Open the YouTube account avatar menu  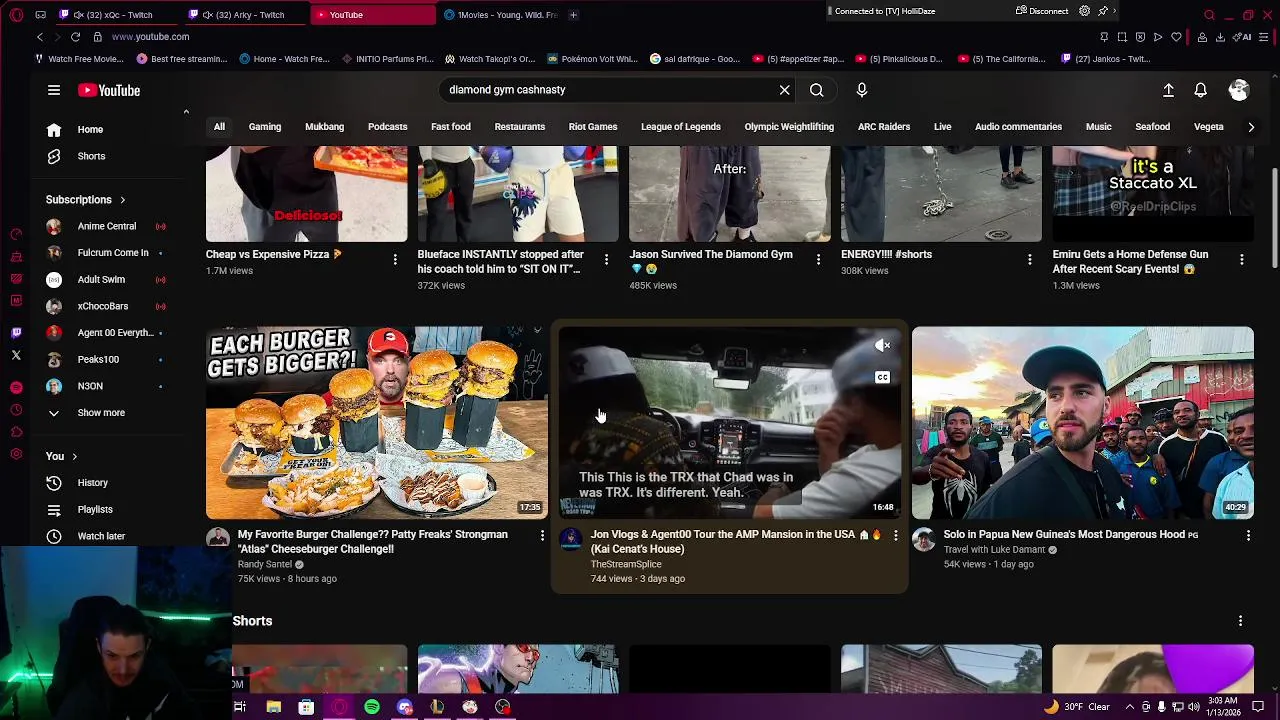pos(1239,90)
